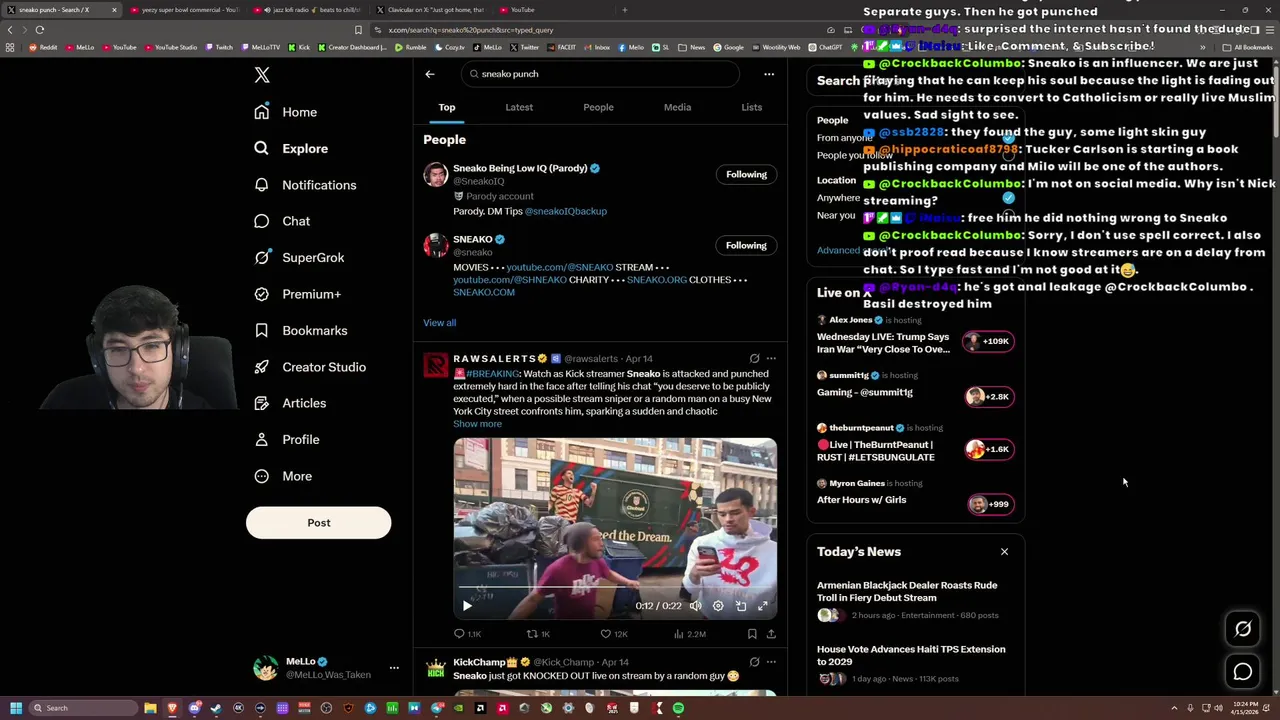Click the Post button
This screenshot has width=1280, height=720.
318,522
